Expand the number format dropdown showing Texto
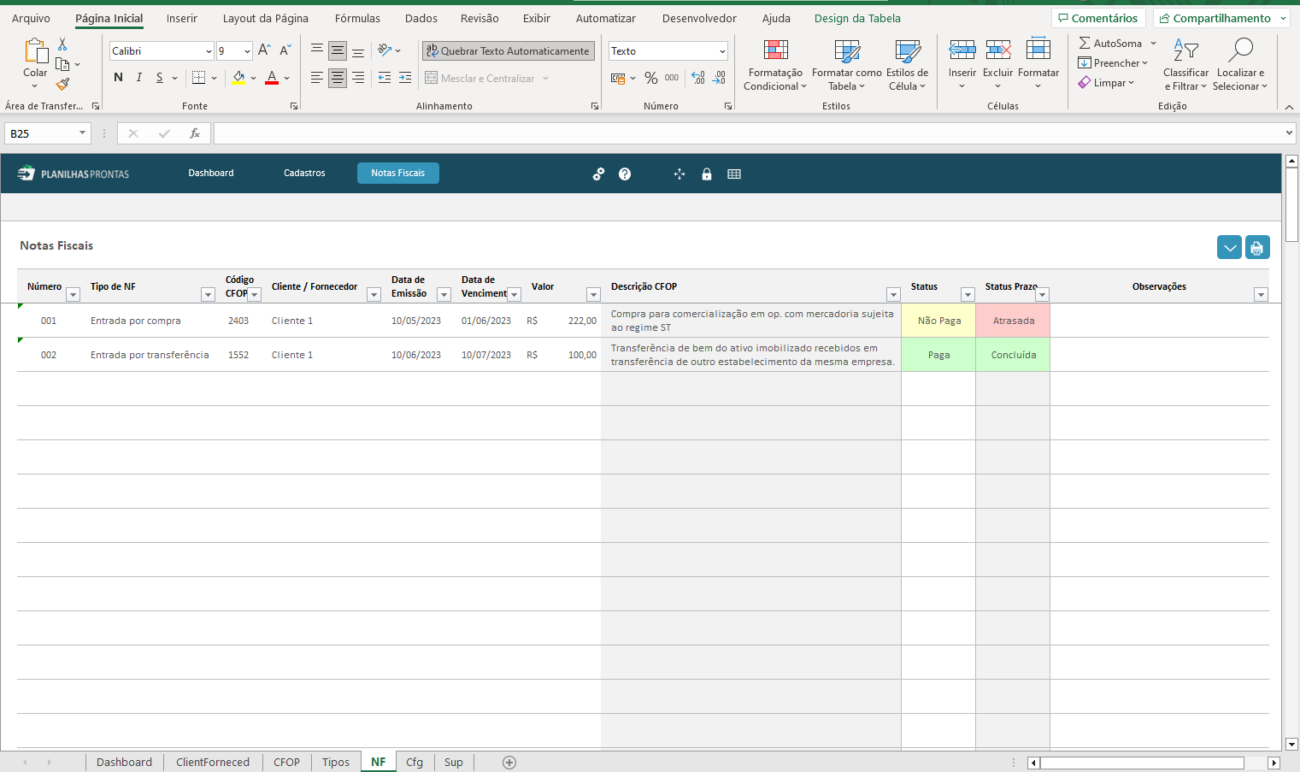 click(722, 50)
